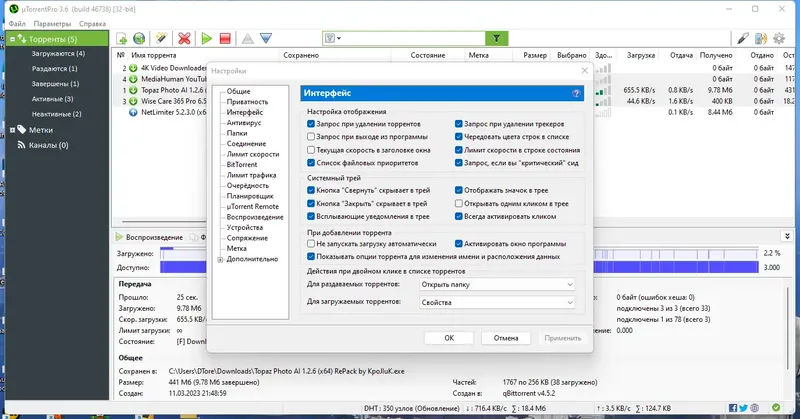Image resolution: width=800 pixels, height=419 pixels.
Task: Open the search provider dropdown arrow
Action: click(x=339, y=38)
